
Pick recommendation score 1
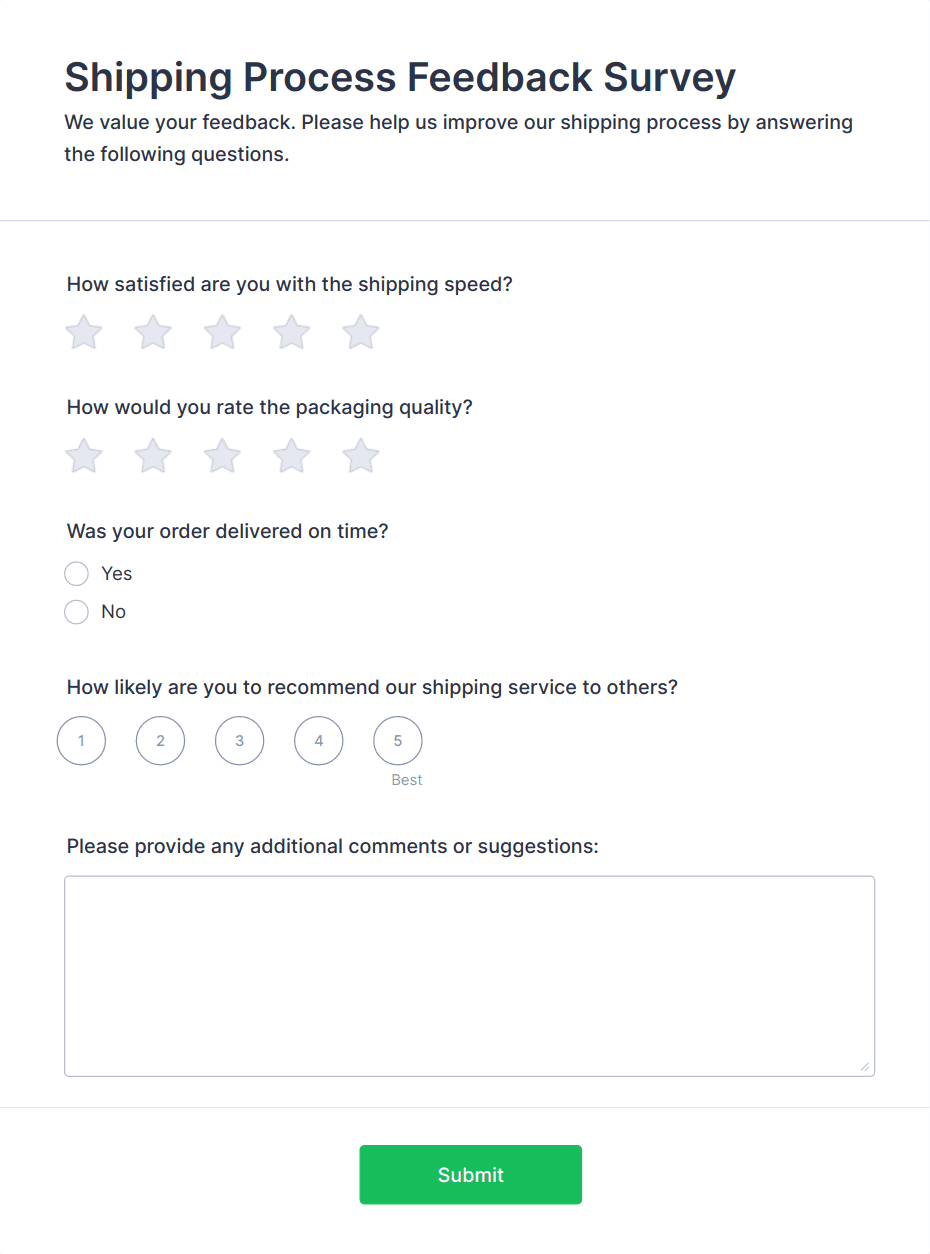(x=81, y=741)
